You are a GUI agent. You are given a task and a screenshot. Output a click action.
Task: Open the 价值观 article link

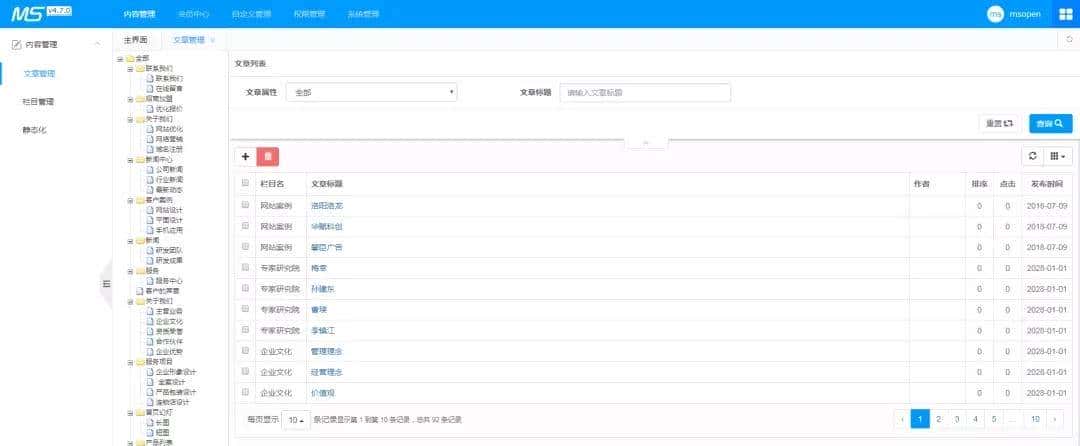pyautogui.click(x=322, y=392)
